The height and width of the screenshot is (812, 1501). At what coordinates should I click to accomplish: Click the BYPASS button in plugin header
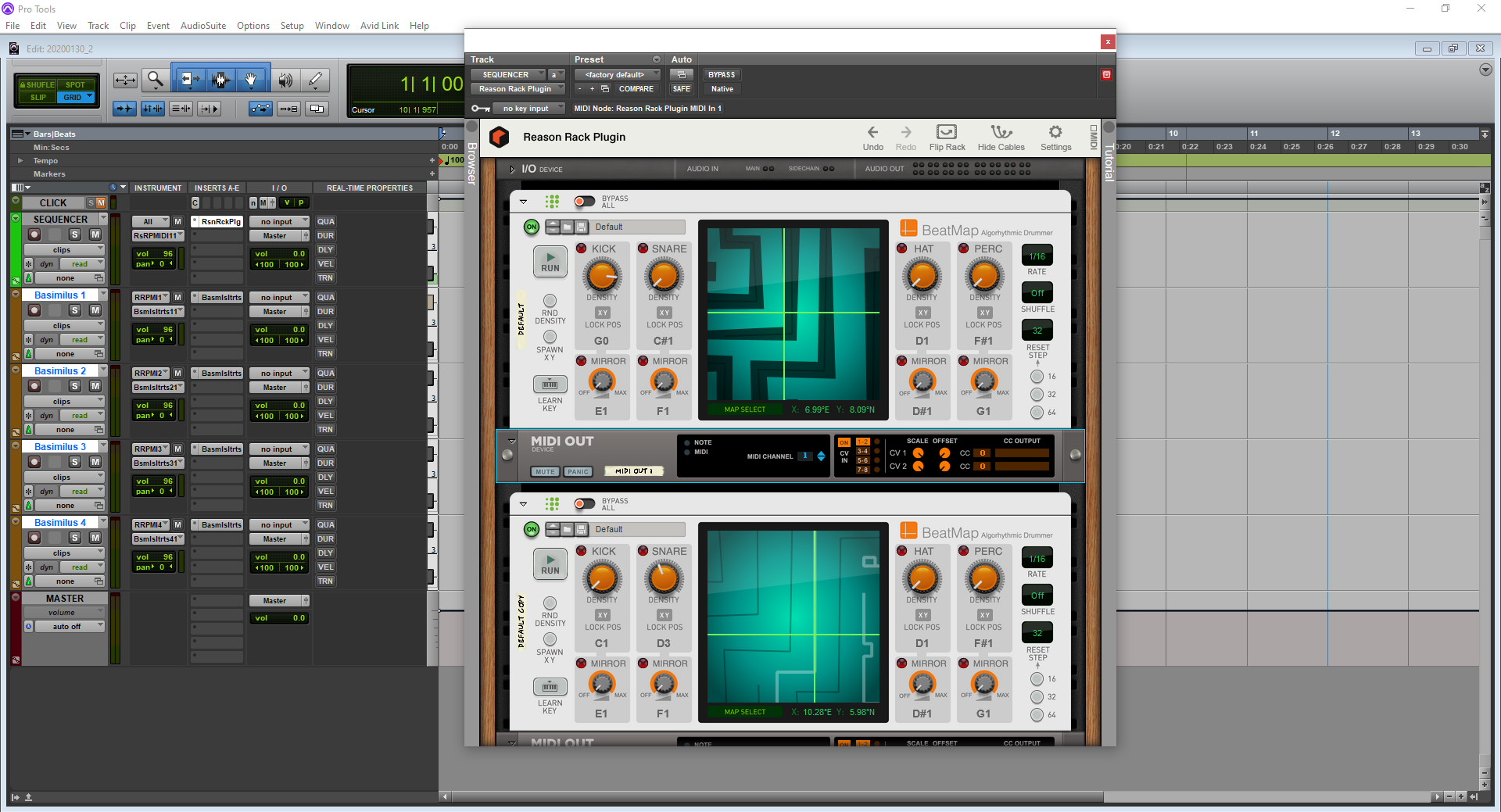(721, 75)
